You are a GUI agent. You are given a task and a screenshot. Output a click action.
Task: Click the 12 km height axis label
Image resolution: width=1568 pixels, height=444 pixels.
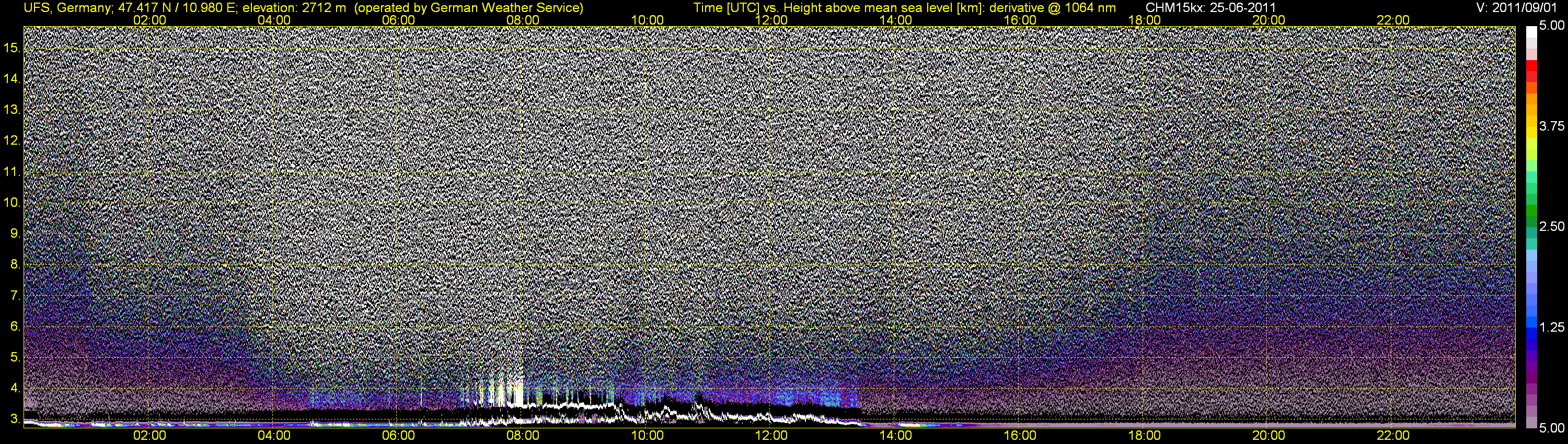coord(11,141)
